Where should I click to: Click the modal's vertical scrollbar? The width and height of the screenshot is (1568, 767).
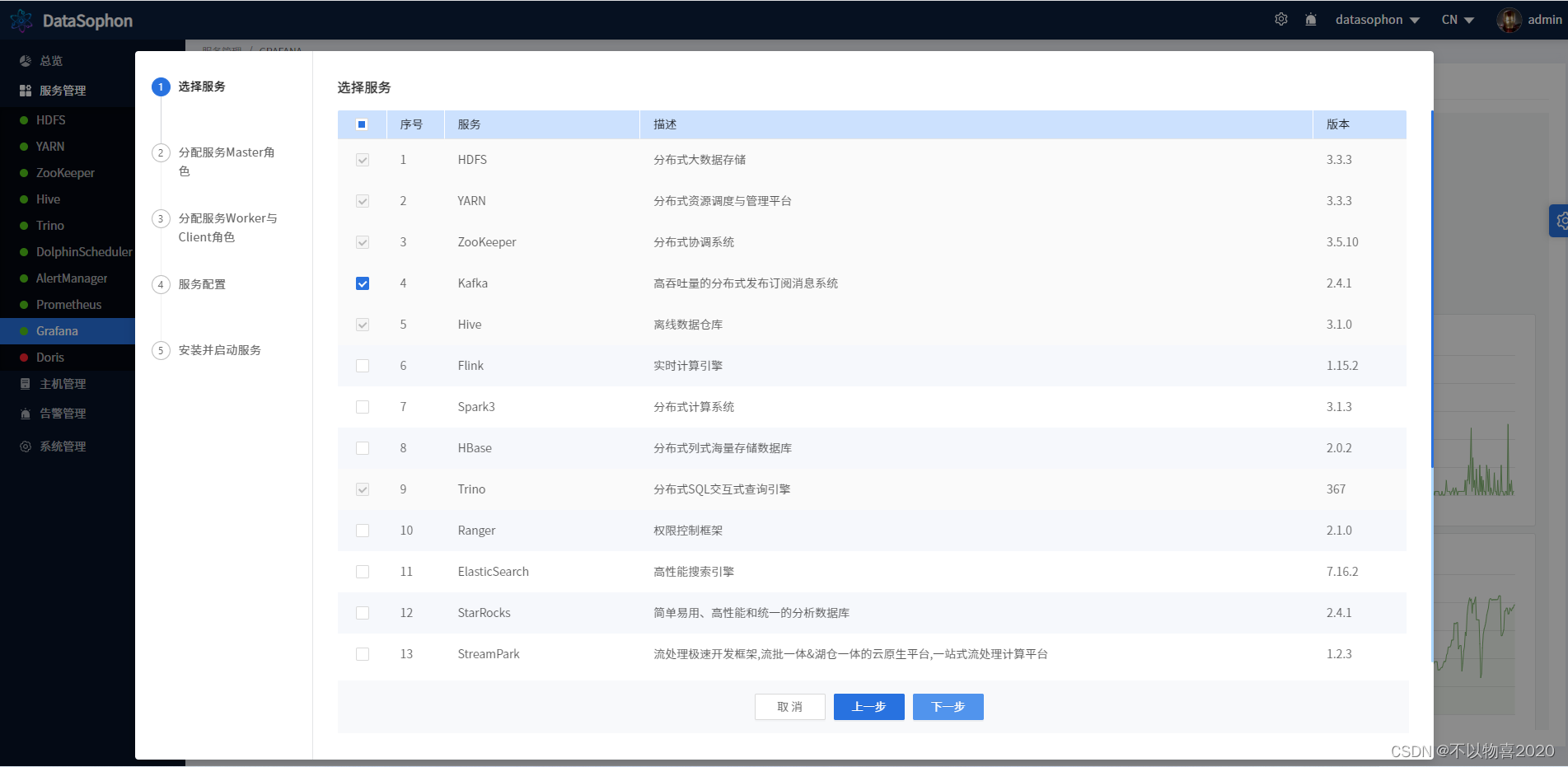click(x=1432, y=288)
